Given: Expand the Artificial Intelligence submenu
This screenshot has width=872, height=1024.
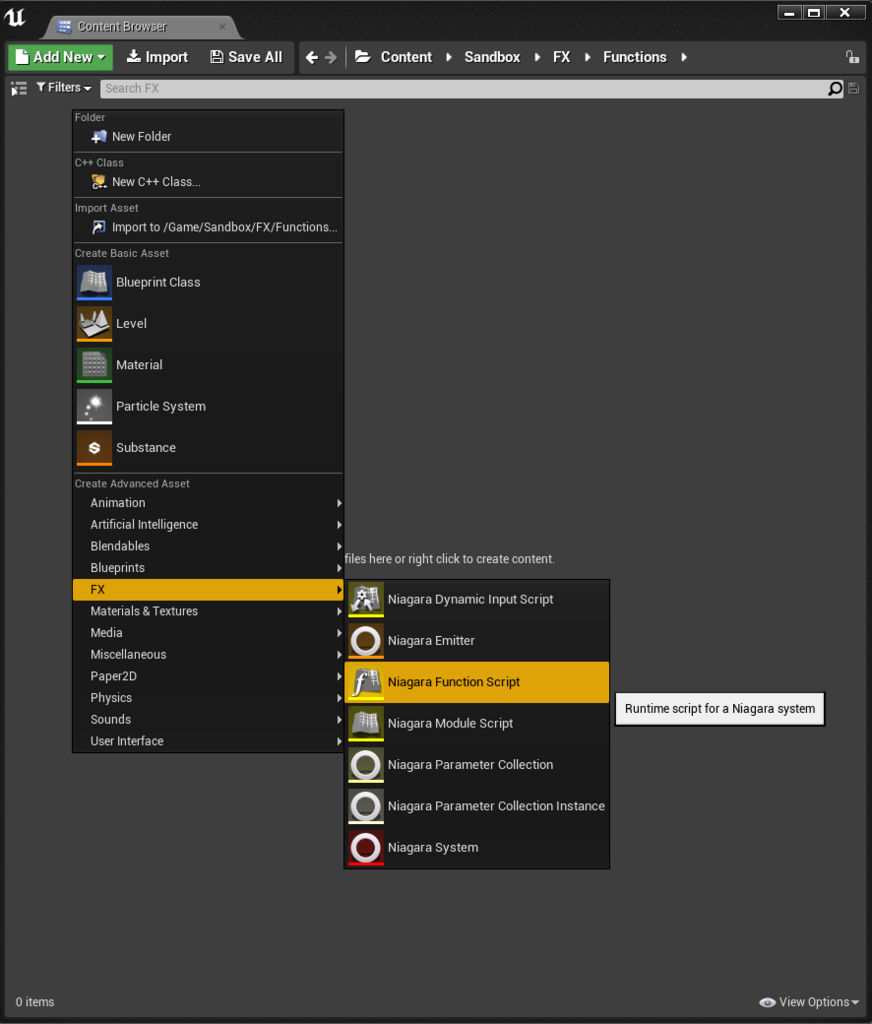Looking at the screenshot, I should pos(208,524).
